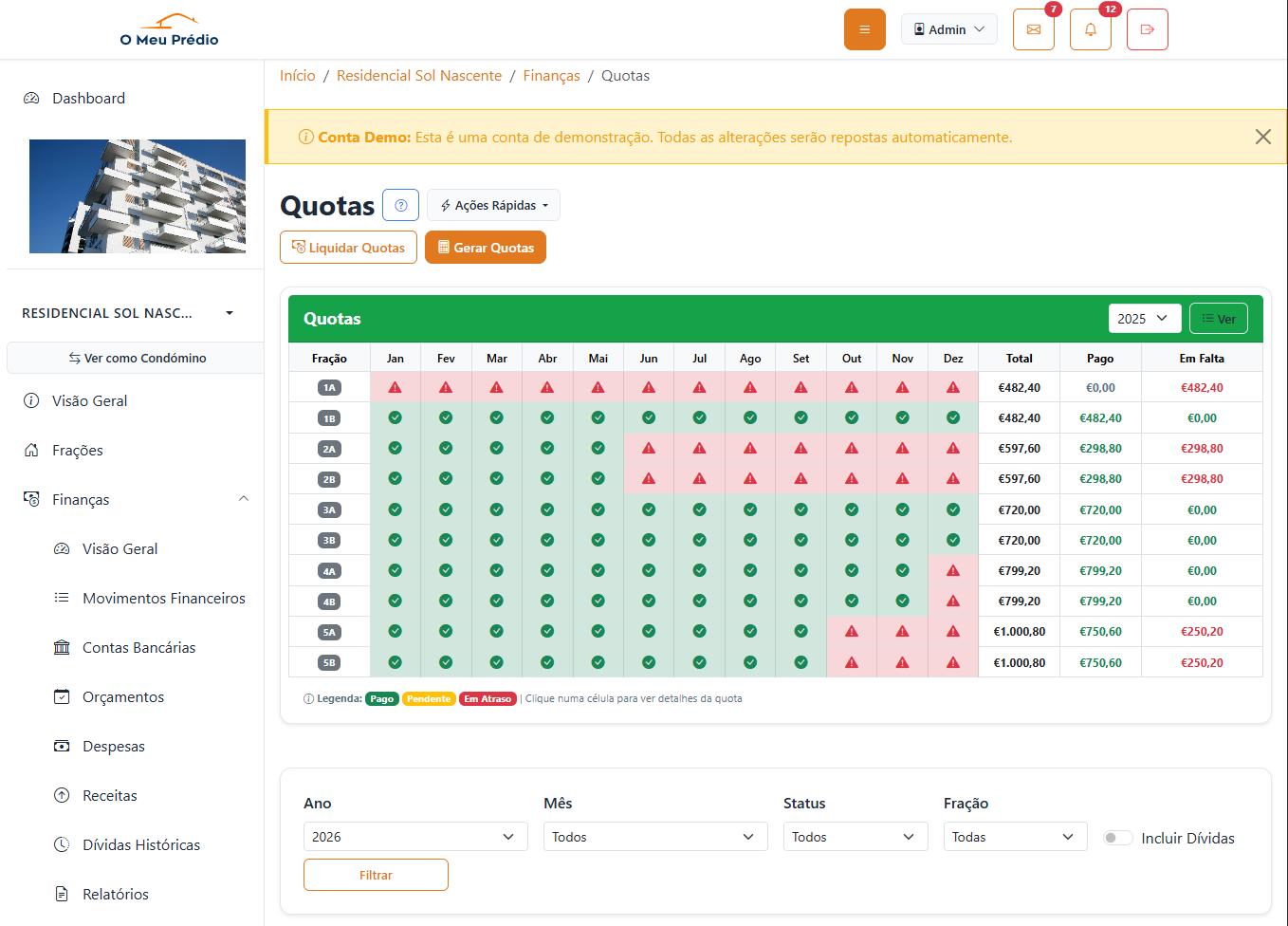1288x926 pixels.
Task: Click the Liquidar Quotas button
Action: tap(348, 248)
